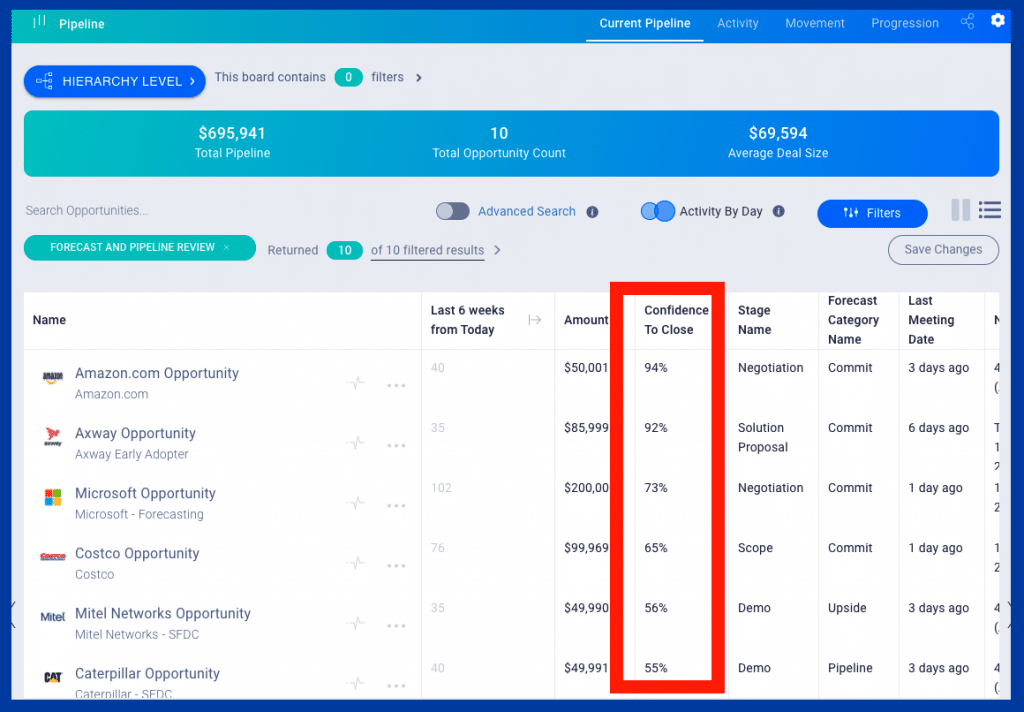Image resolution: width=1024 pixels, height=712 pixels.
Task: Click the Axway logo icon
Action: click(x=53, y=437)
